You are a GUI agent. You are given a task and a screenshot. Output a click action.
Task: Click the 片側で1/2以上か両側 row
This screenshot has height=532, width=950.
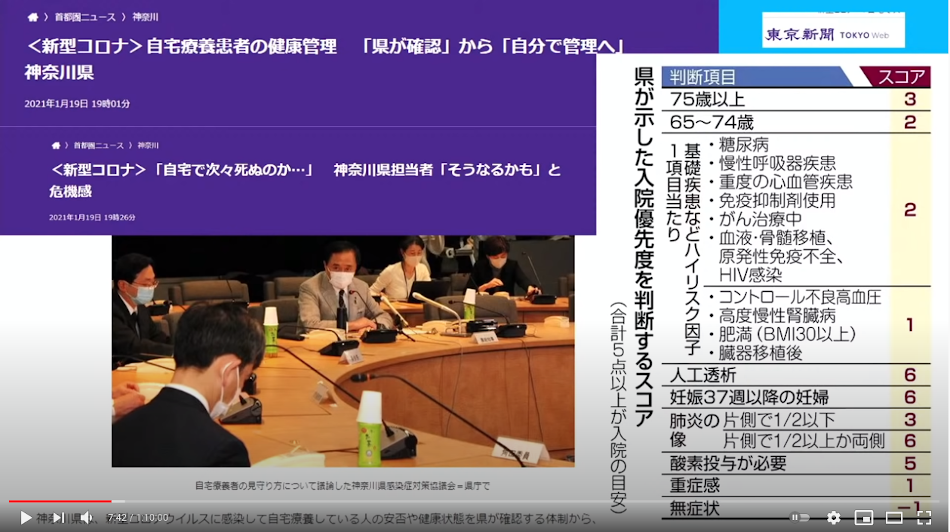point(826,441)
